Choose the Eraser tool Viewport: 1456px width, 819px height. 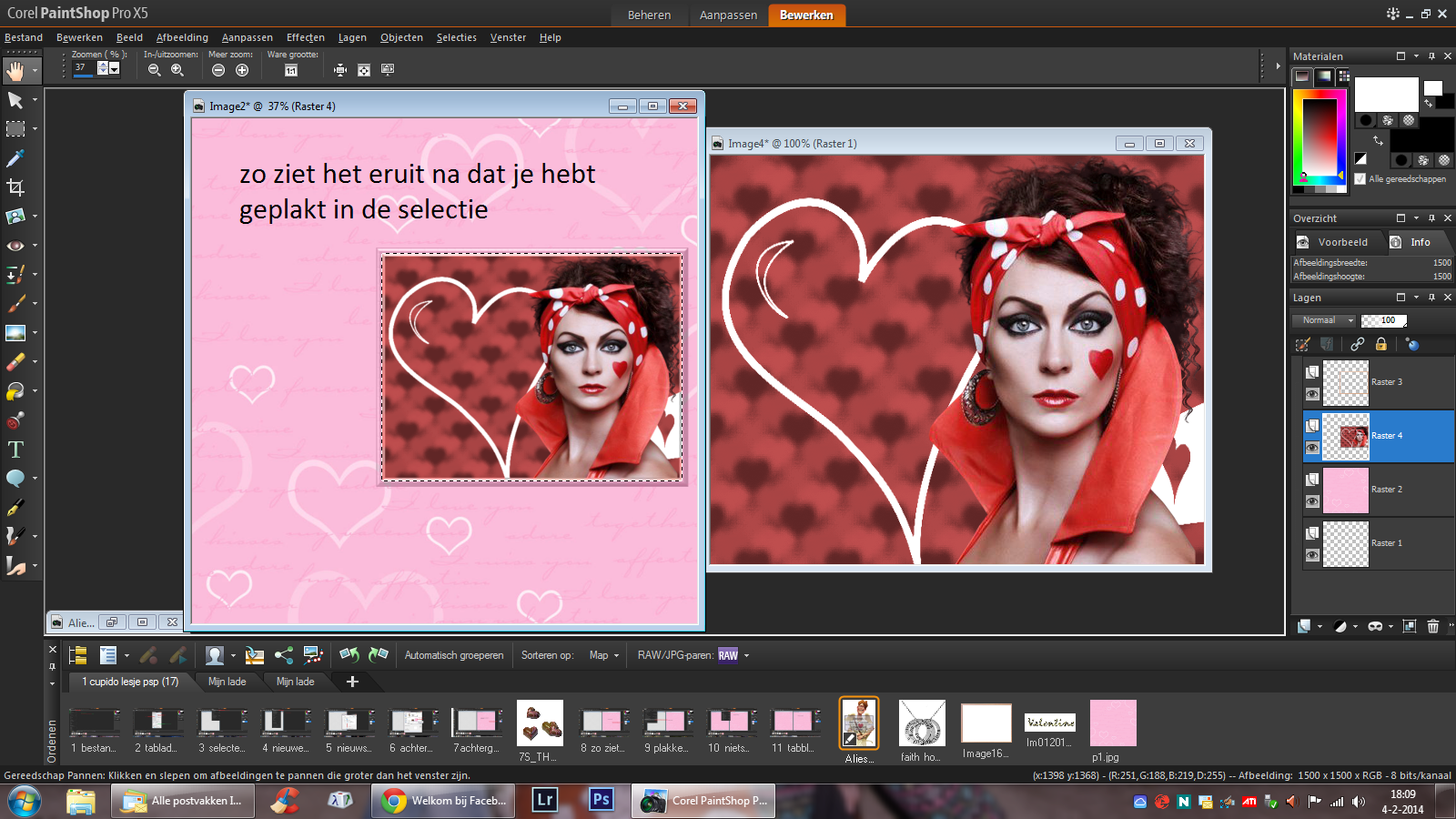pos(15,362)
